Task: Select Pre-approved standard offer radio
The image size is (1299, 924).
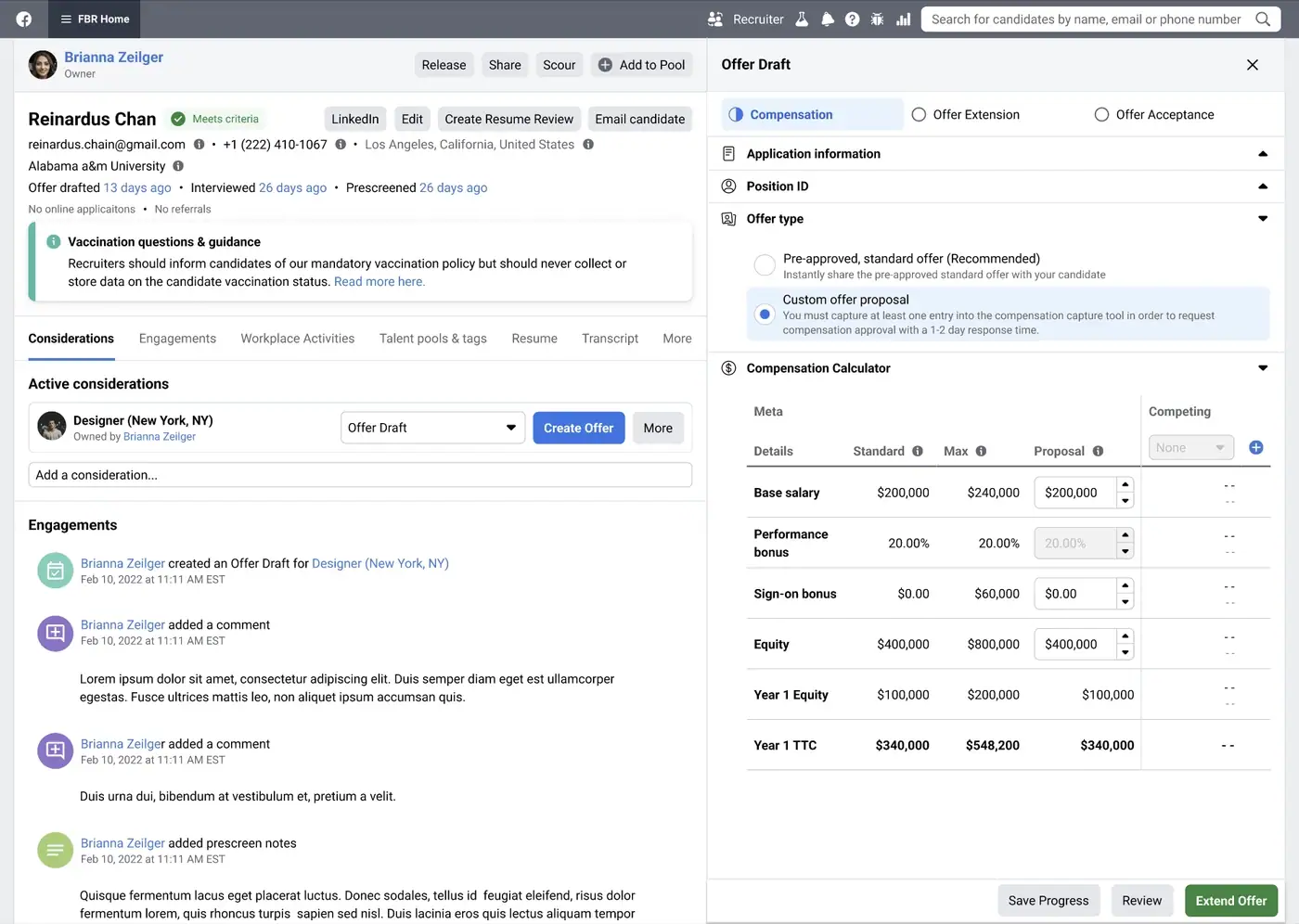Action: click(x=765, y=265)
